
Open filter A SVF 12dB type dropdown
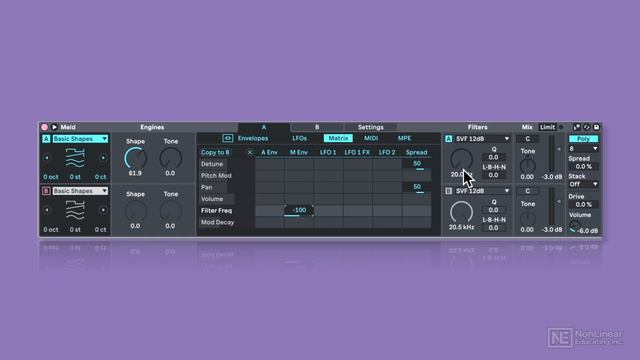(x=482, y=139)
